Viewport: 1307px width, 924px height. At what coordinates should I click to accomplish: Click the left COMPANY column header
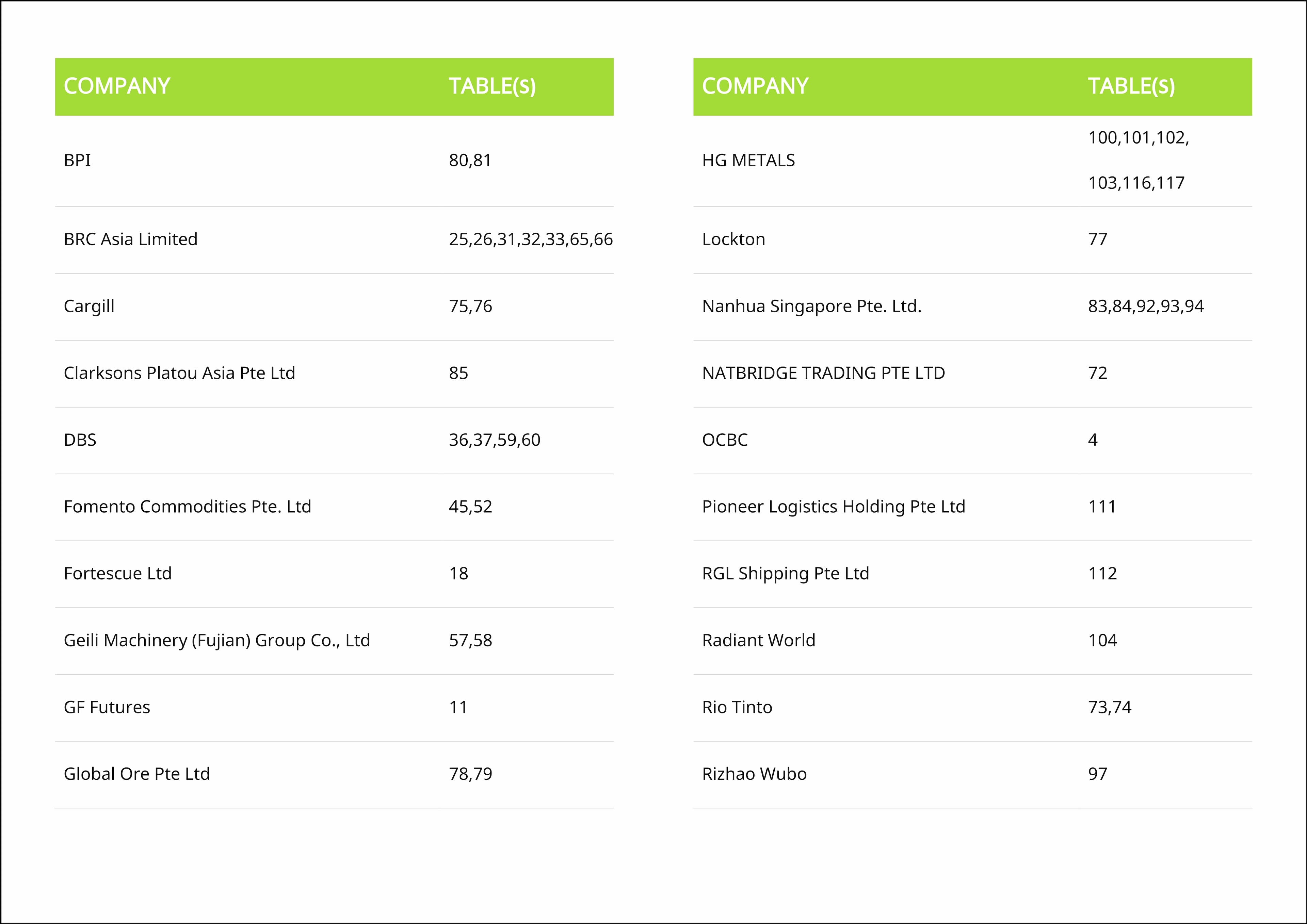coord(117,86)
